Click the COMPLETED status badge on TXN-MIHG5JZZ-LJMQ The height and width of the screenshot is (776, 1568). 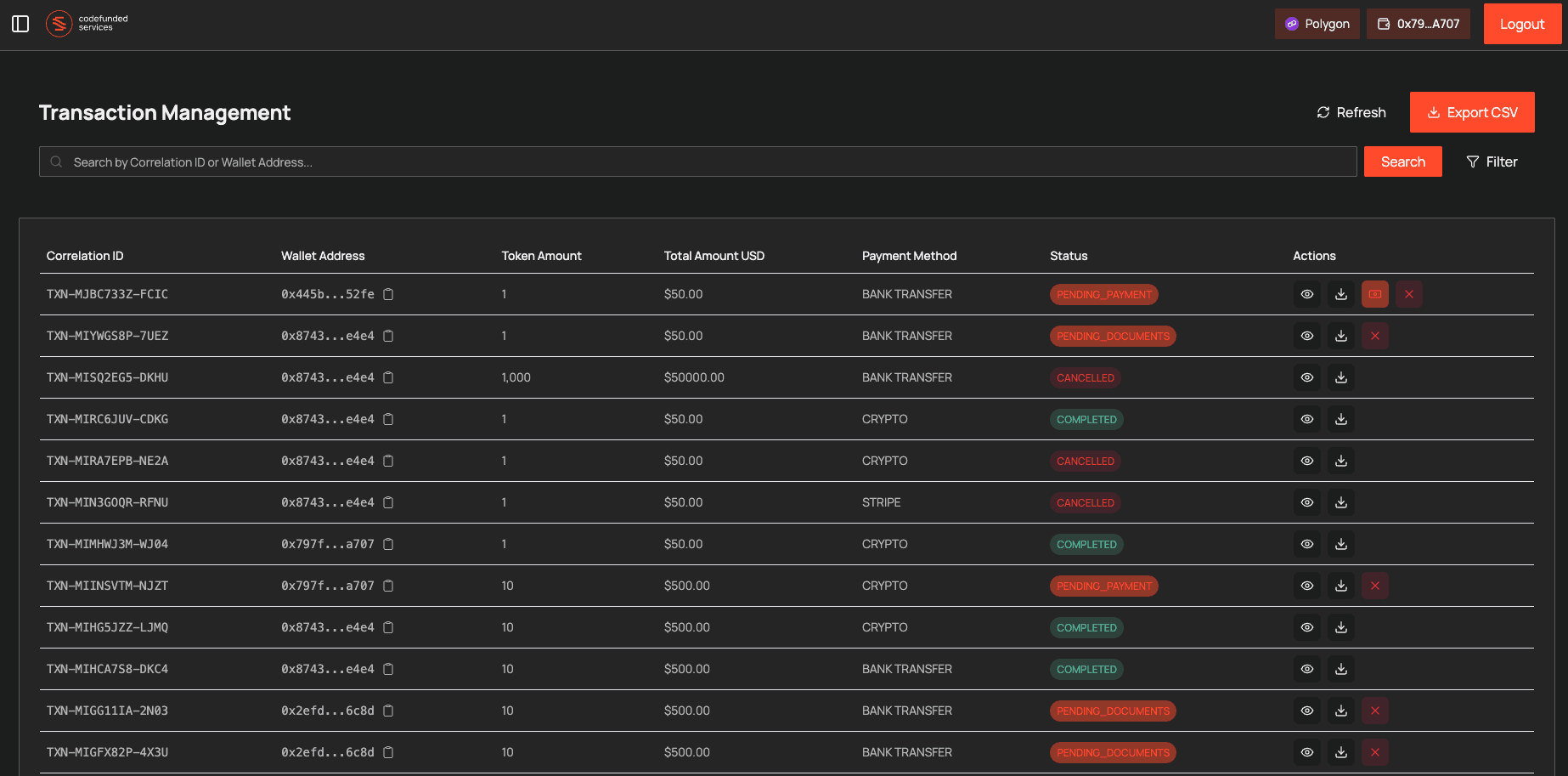click(x=1086, y=627)
